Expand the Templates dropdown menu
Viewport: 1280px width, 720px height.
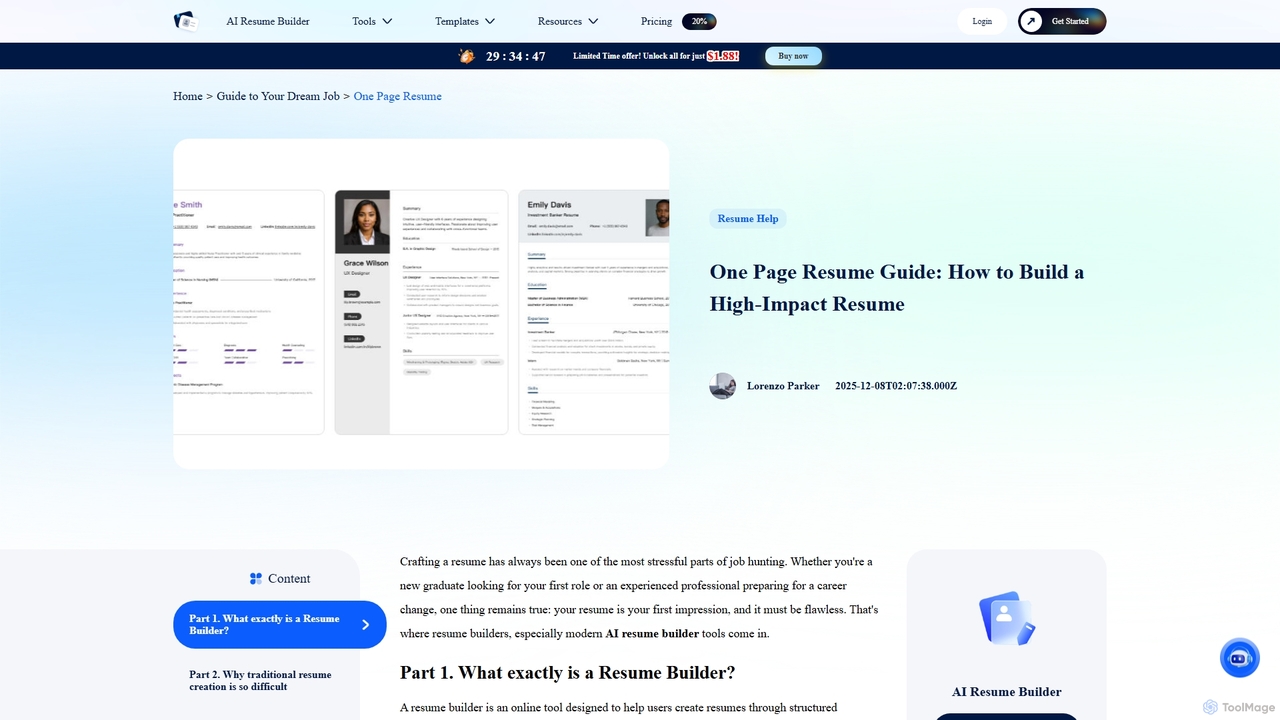[465, 21]
